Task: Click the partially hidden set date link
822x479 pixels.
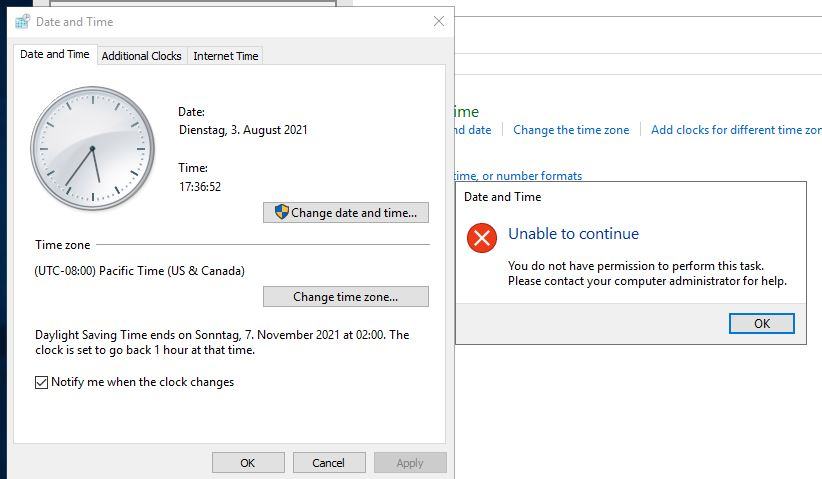Action: pyautogui.click(x=473, y=129)
